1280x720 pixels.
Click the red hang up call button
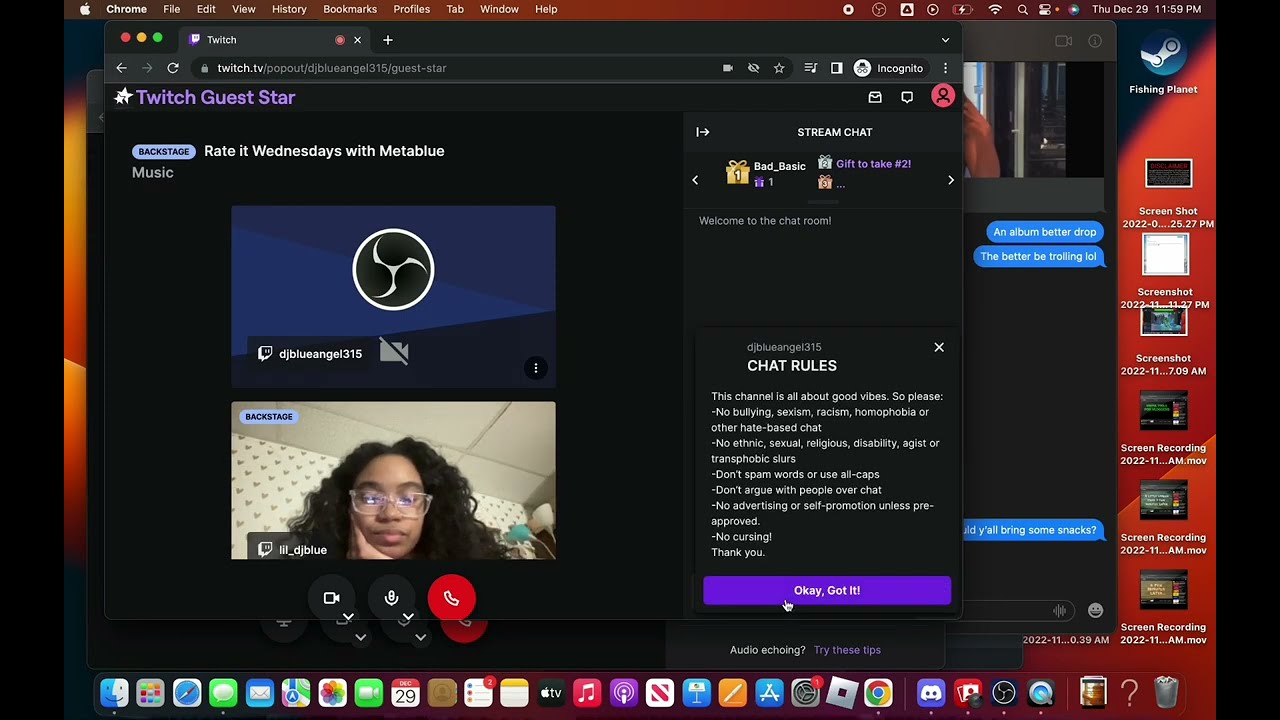451,598
